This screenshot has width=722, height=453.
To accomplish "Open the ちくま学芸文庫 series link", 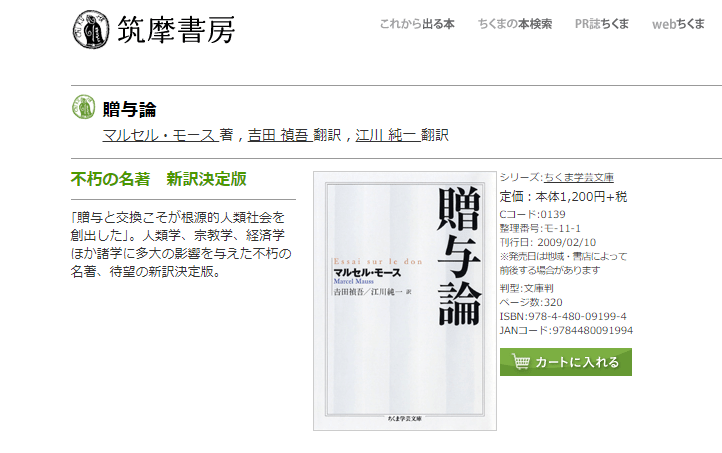I will (x=579, y=177).
